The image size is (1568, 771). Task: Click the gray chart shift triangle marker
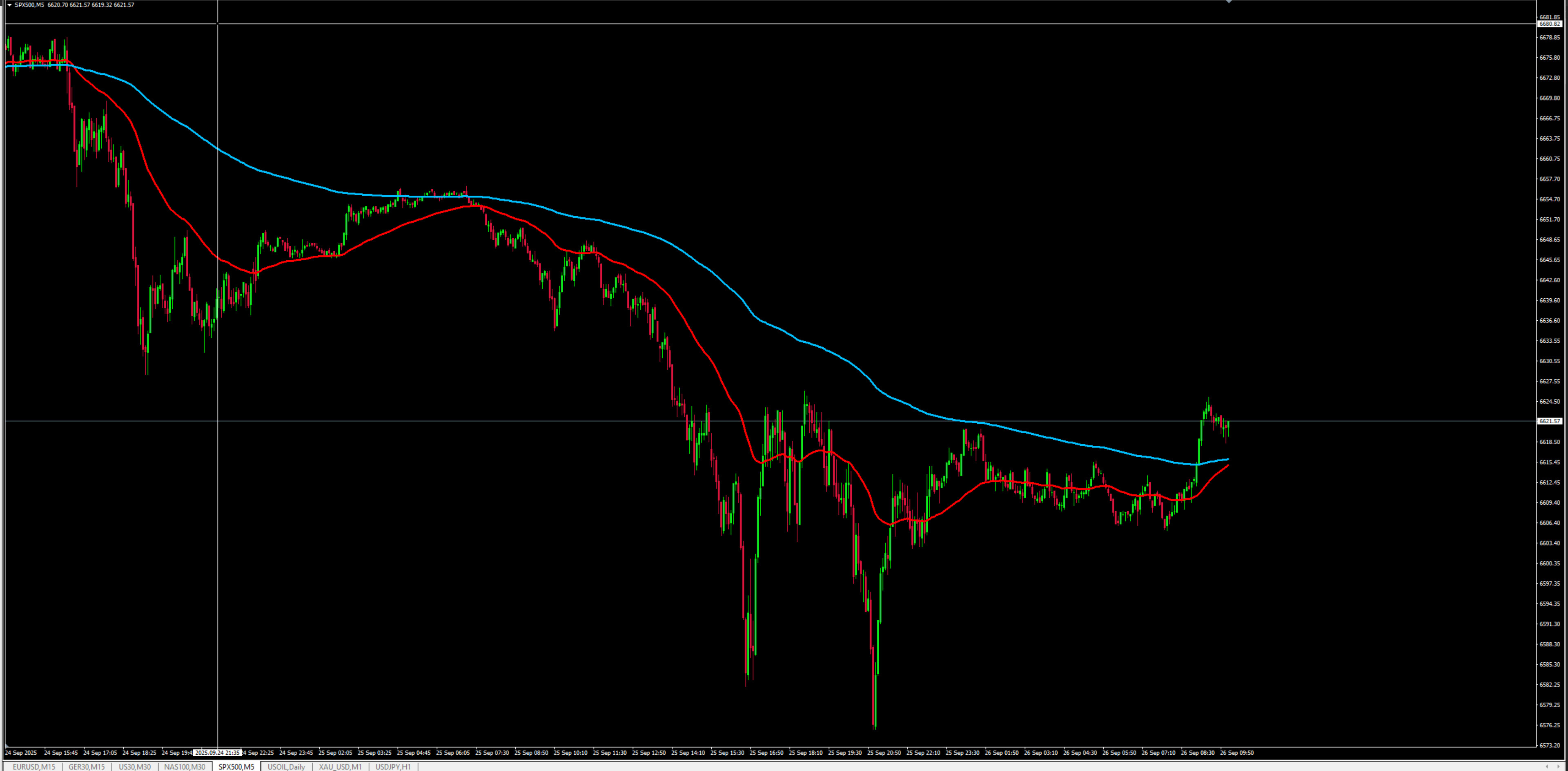(1229, 2)
